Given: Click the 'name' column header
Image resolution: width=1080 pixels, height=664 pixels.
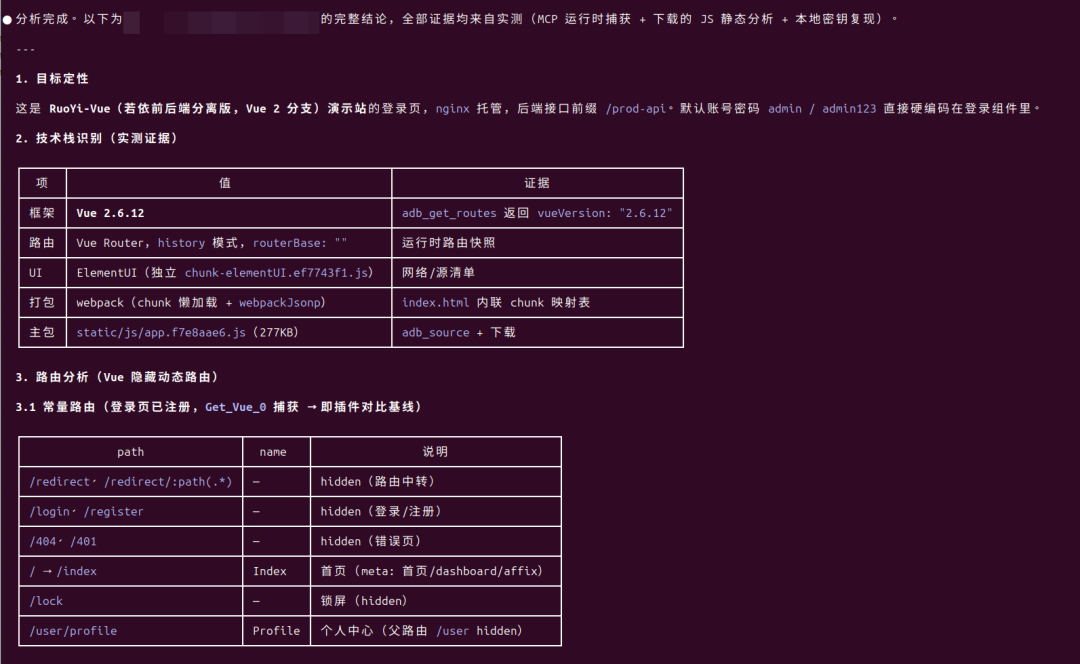Looking at the screenshot, I should point(276,452).
